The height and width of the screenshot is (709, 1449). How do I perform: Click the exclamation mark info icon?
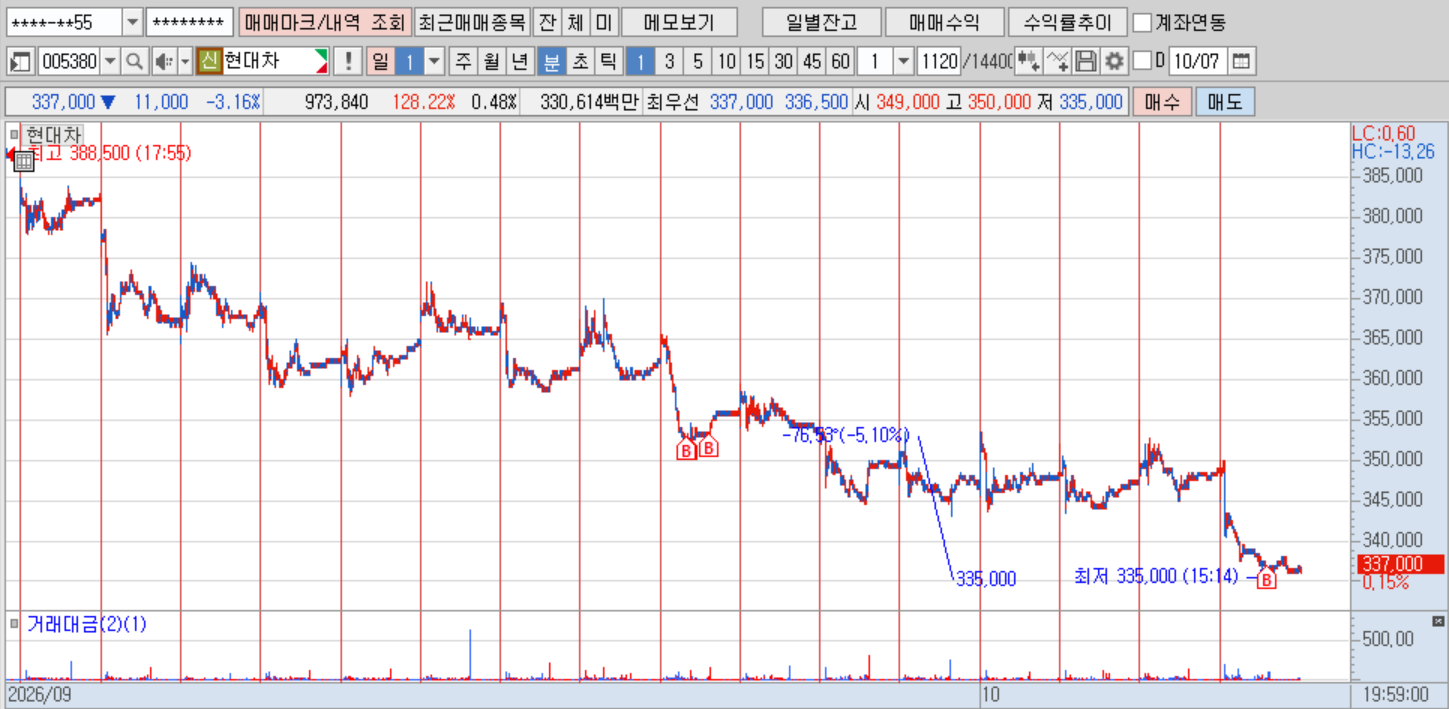pyautogui.click(x=346, y=61)
